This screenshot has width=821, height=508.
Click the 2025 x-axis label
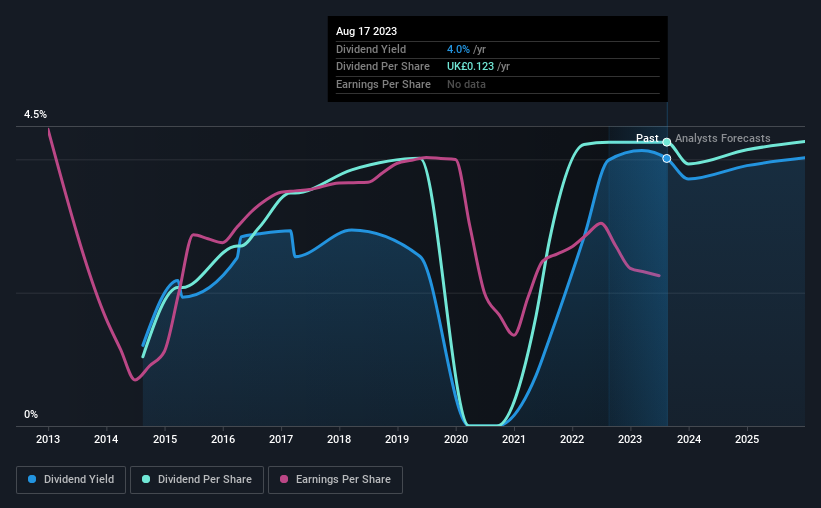(747, 439)
